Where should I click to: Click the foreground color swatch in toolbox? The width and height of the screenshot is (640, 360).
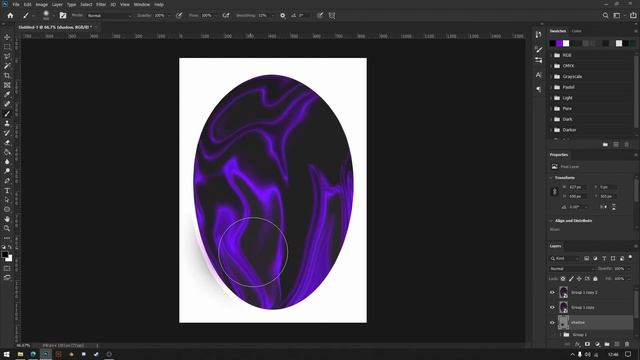pyautogui.click(x=5, y=255)
